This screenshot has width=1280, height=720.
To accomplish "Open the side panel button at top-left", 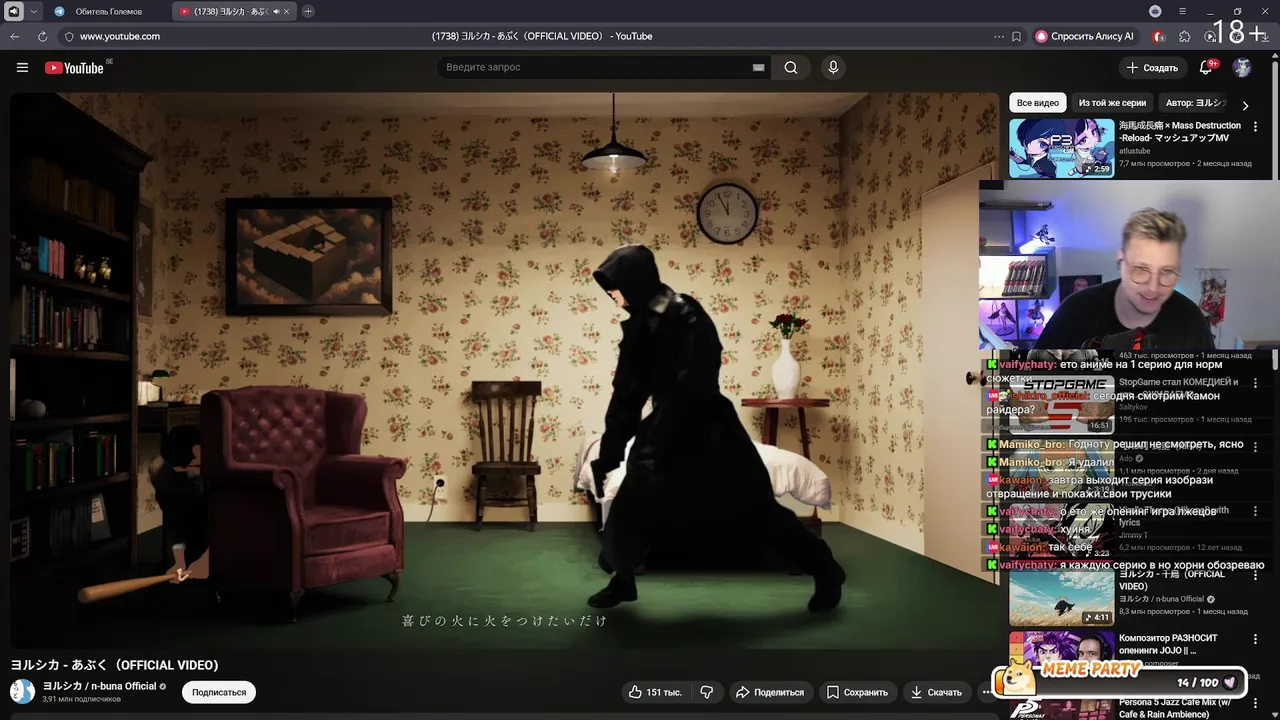I will (14, 11).
